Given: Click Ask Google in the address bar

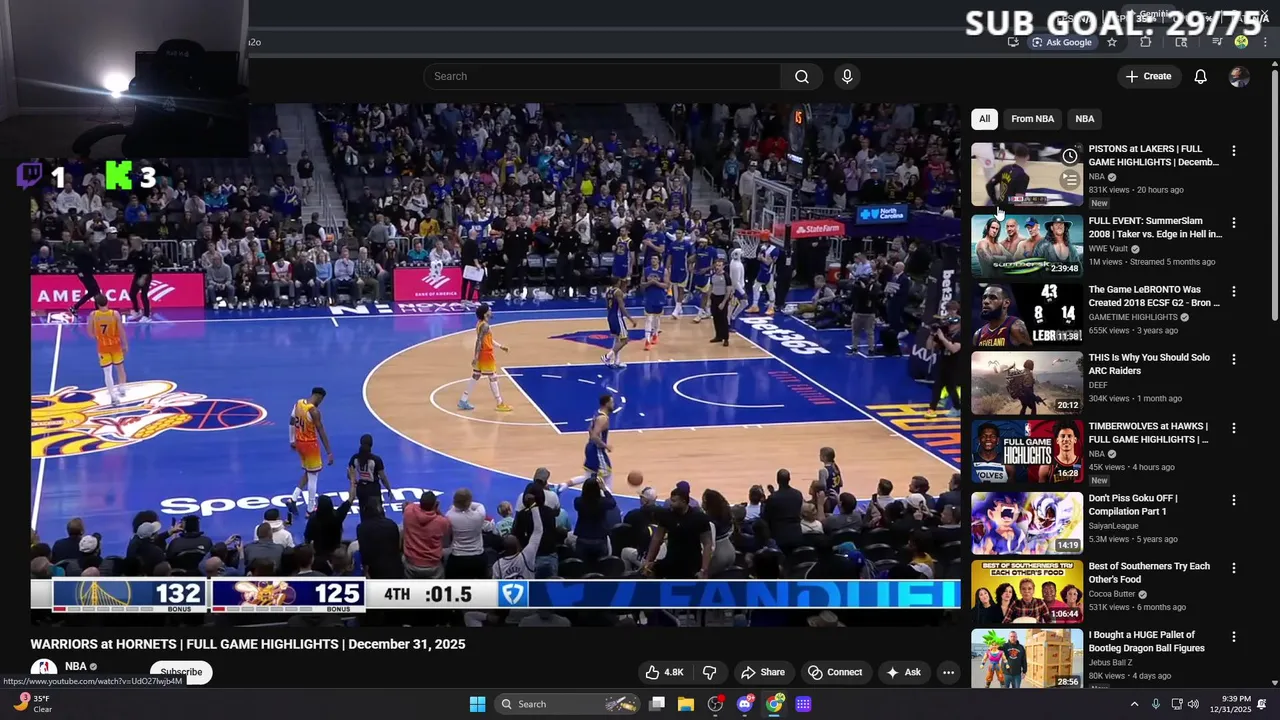Looking at the screenshot, I should tap(1062, 42).
